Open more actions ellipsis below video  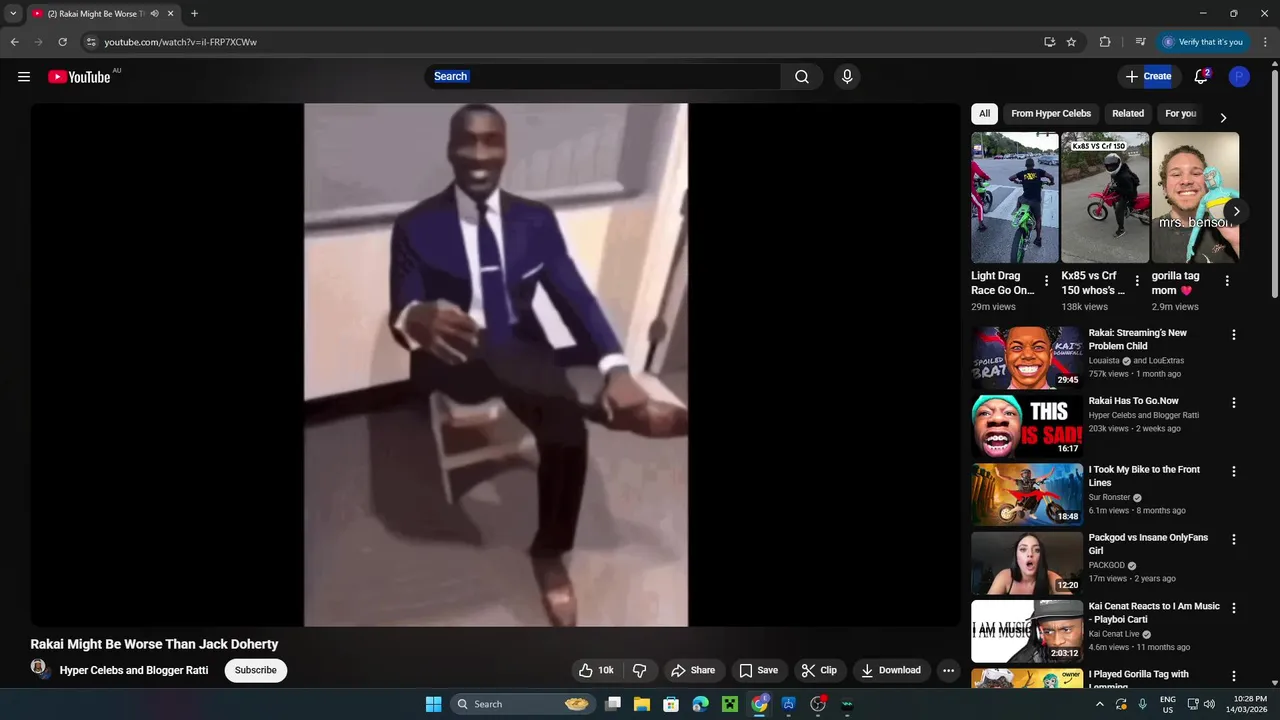pos(948,670)
